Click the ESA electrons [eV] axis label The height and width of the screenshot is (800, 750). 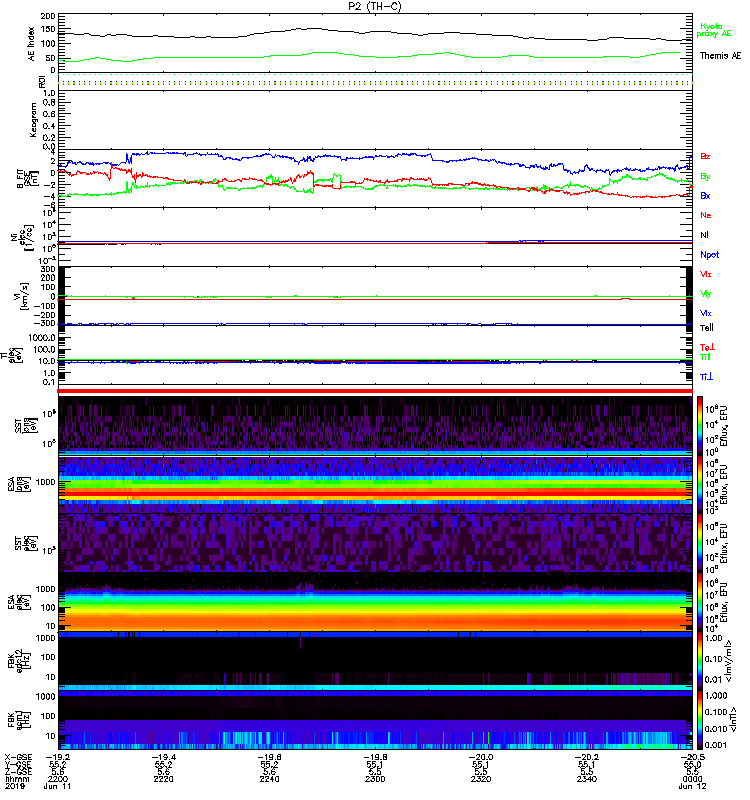pos(21,602)
